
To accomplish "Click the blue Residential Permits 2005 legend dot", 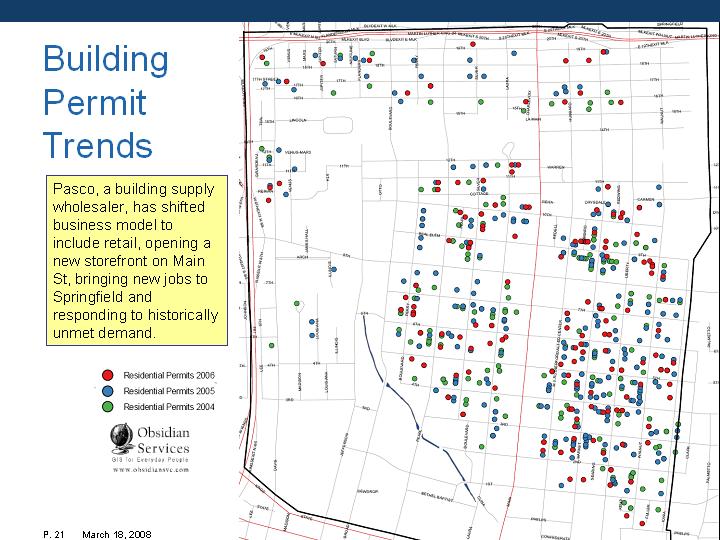I will point(107,391).
